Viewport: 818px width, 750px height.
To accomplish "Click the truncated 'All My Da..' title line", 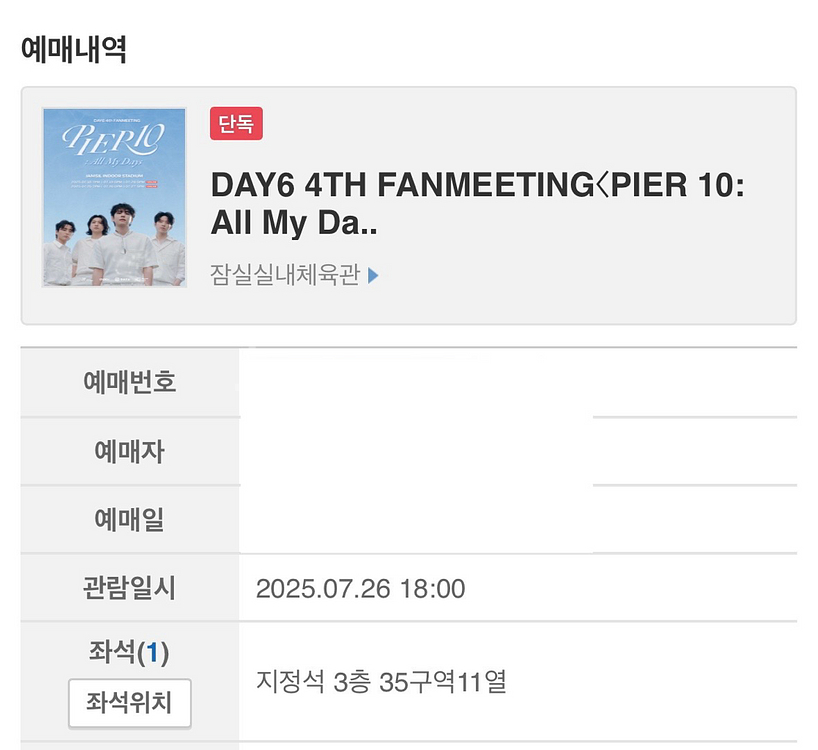I will tap(294, 223).
